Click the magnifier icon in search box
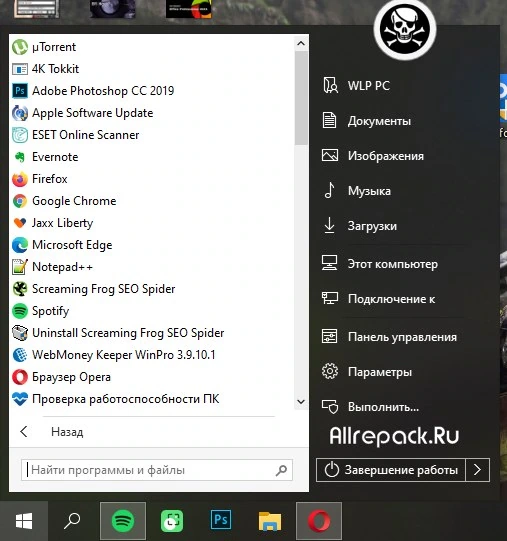This screenshot has height=541, width=507. [x=281, y=470]
